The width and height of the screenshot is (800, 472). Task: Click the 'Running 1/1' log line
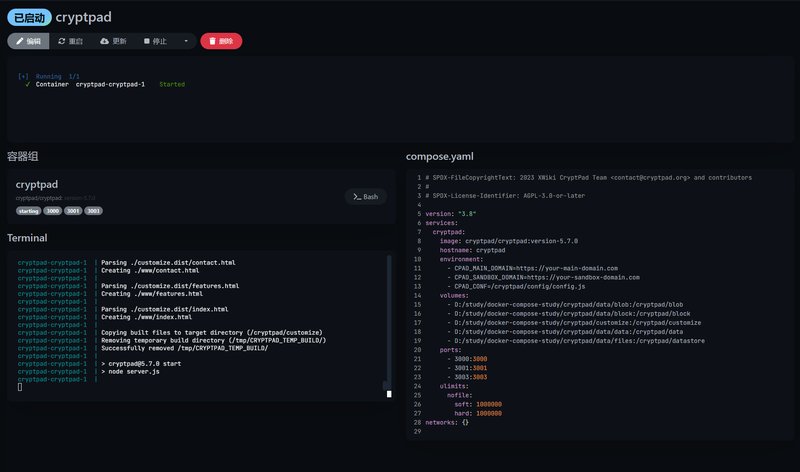pyautogui.click(x=58, y=76)
